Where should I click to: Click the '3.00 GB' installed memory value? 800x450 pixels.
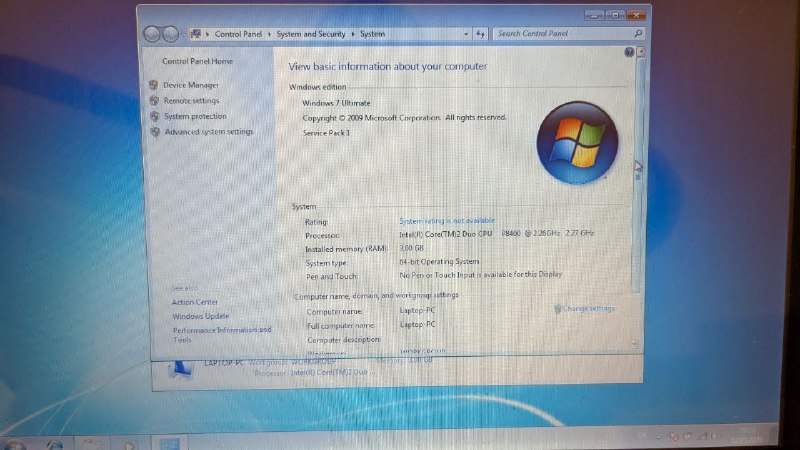click(x=411, y=248)
